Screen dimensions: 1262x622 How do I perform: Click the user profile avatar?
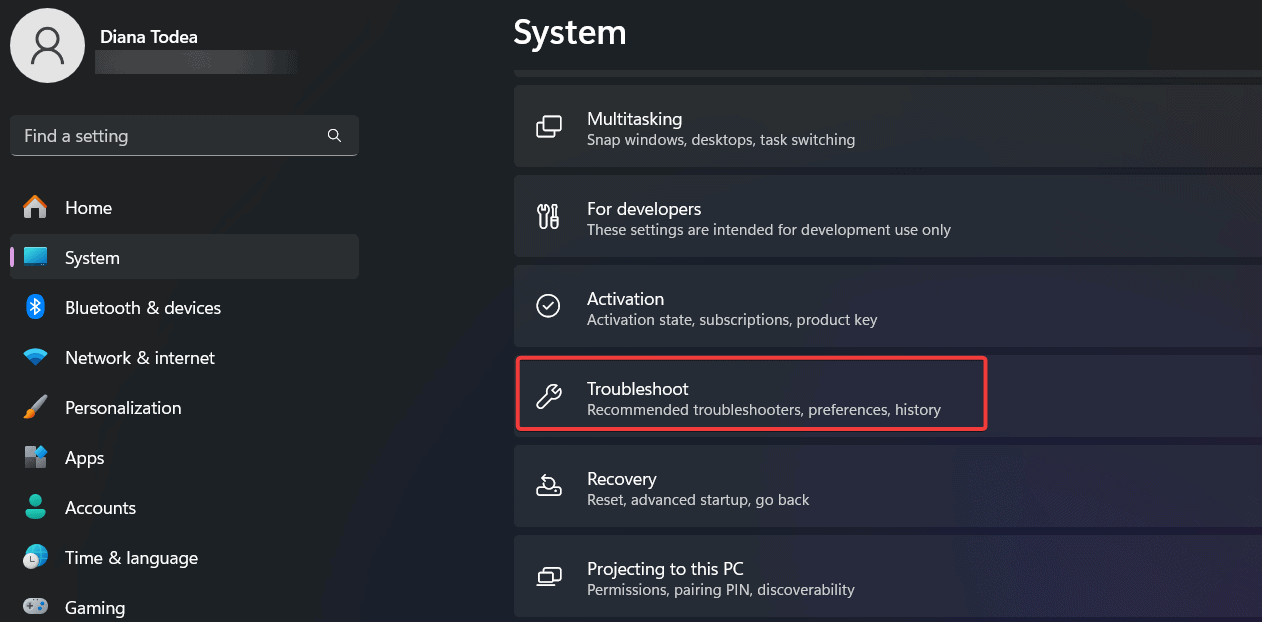pos(47,45)
